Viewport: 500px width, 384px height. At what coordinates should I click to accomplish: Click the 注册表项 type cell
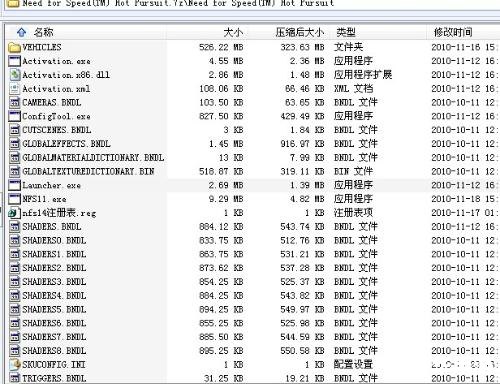tap(353, 213)
